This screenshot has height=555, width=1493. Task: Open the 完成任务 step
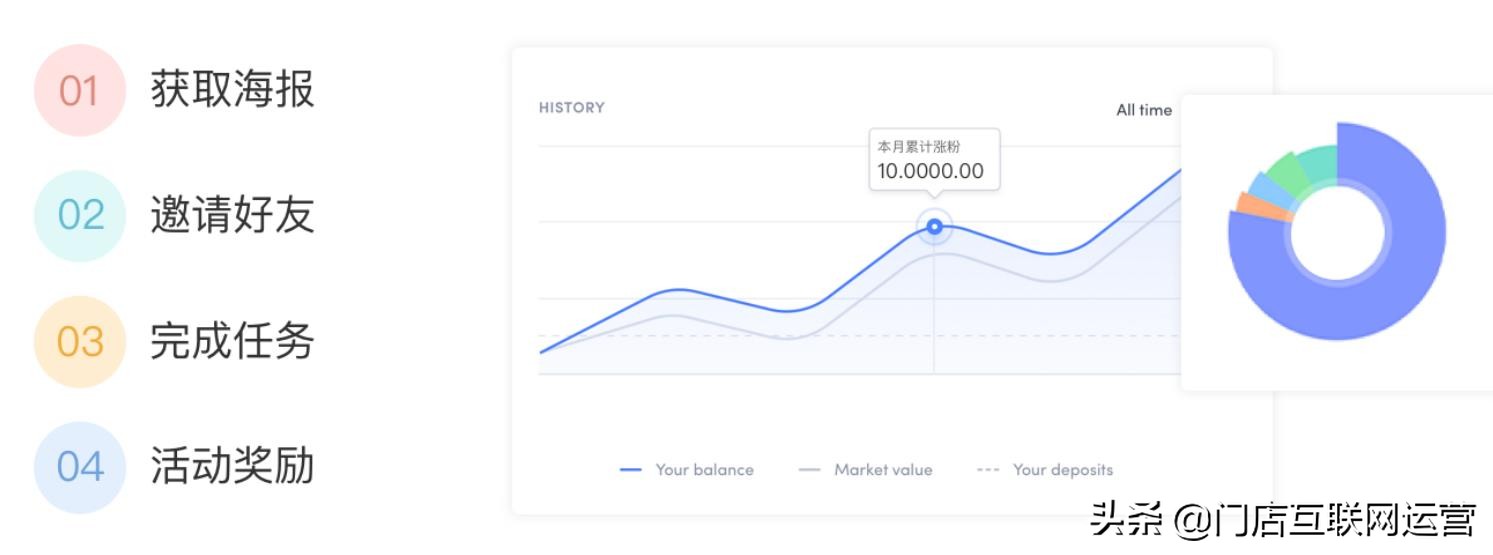click(232, 341)
